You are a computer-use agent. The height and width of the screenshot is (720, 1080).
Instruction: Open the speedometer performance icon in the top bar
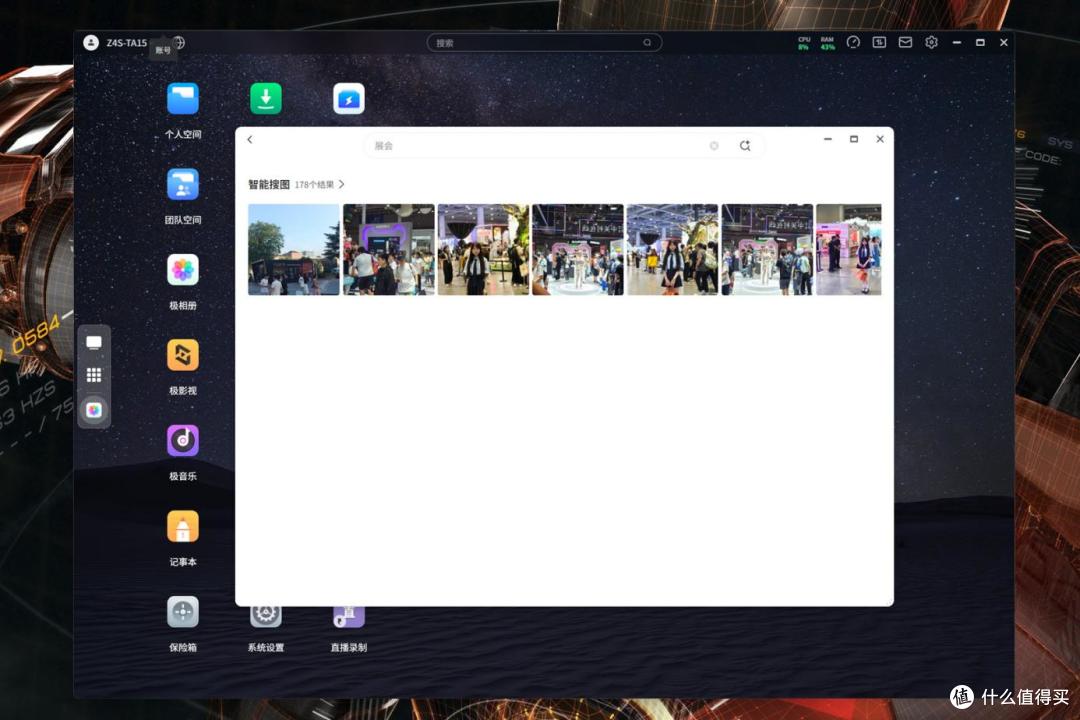(x=853, y=43)
